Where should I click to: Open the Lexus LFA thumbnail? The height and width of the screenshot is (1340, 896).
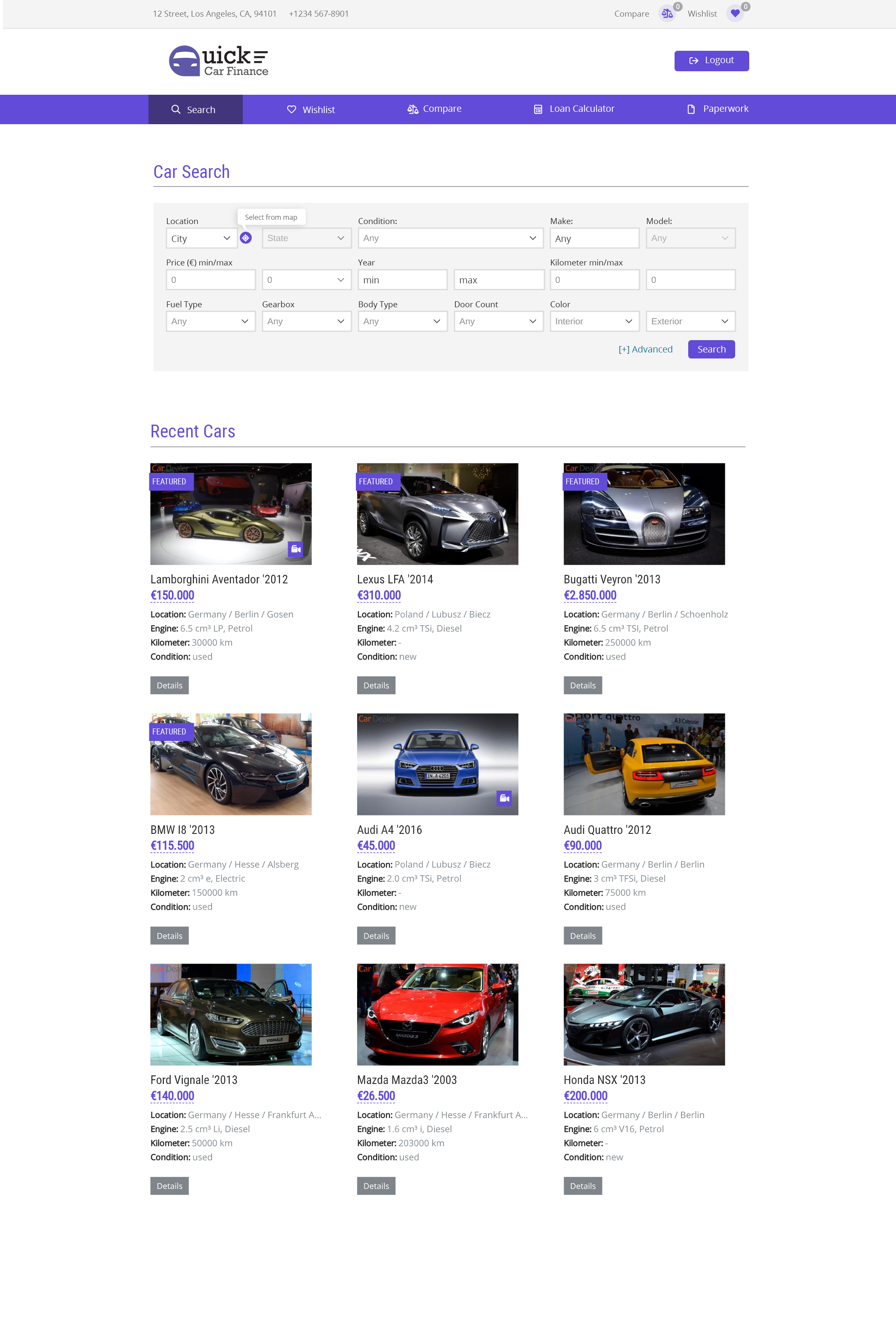tap(438, 514)
